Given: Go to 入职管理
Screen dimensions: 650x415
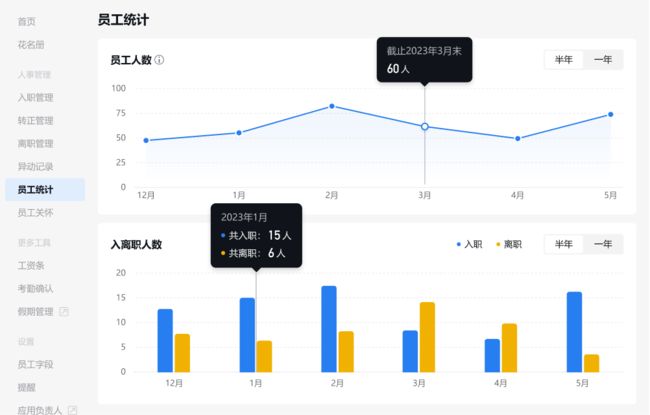Looking at the screenshot, I should (x=36, y=98).
